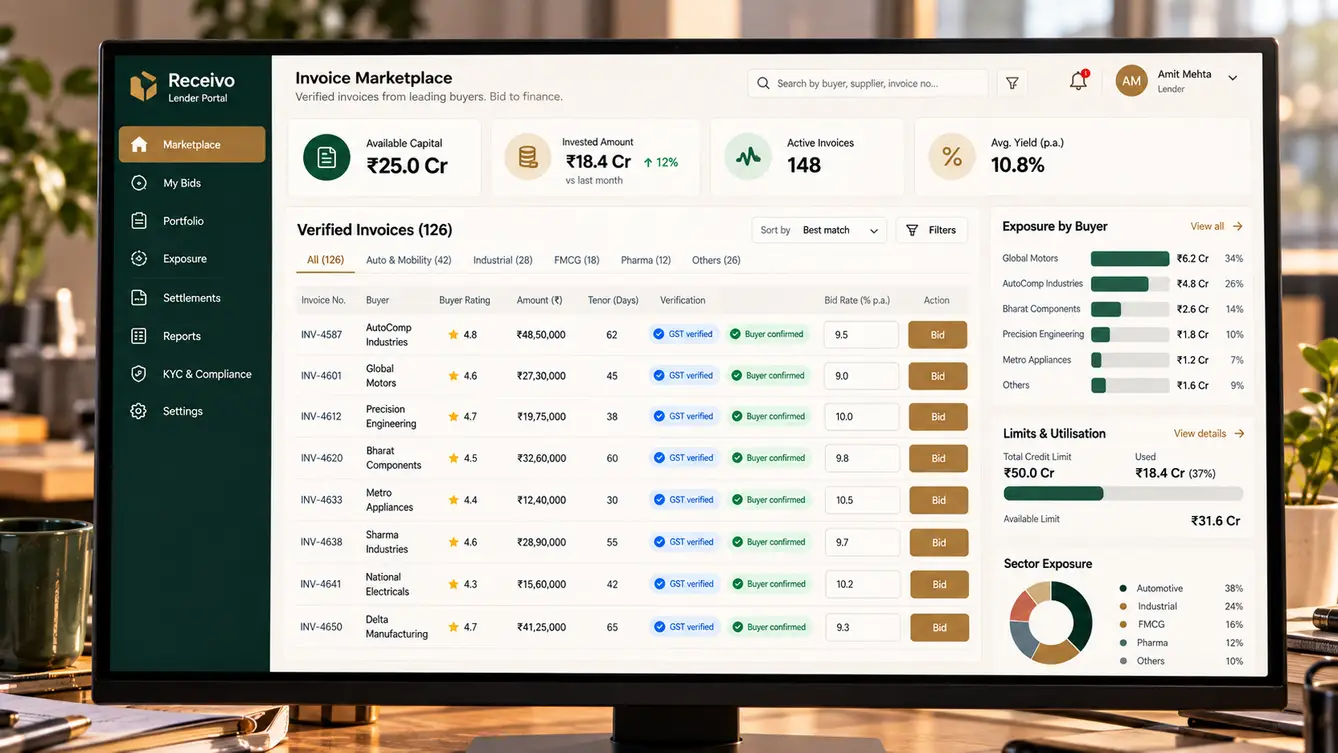Viewport: 1338px width, 753px height.
Task: Click the AM profile avatar
Action: [x=1131, y=81]
